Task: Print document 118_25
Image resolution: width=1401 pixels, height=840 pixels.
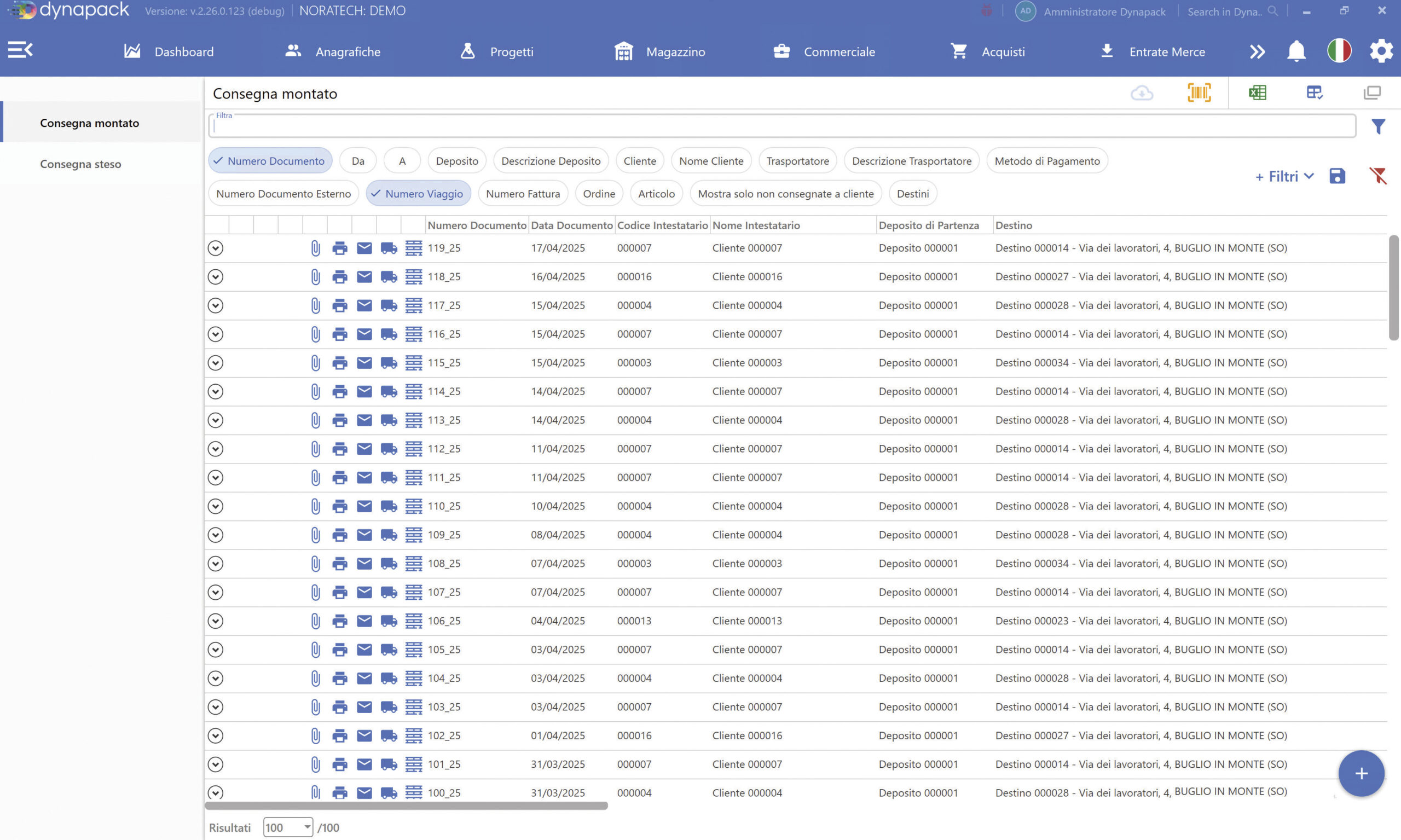Action: (x=340, y=277)
